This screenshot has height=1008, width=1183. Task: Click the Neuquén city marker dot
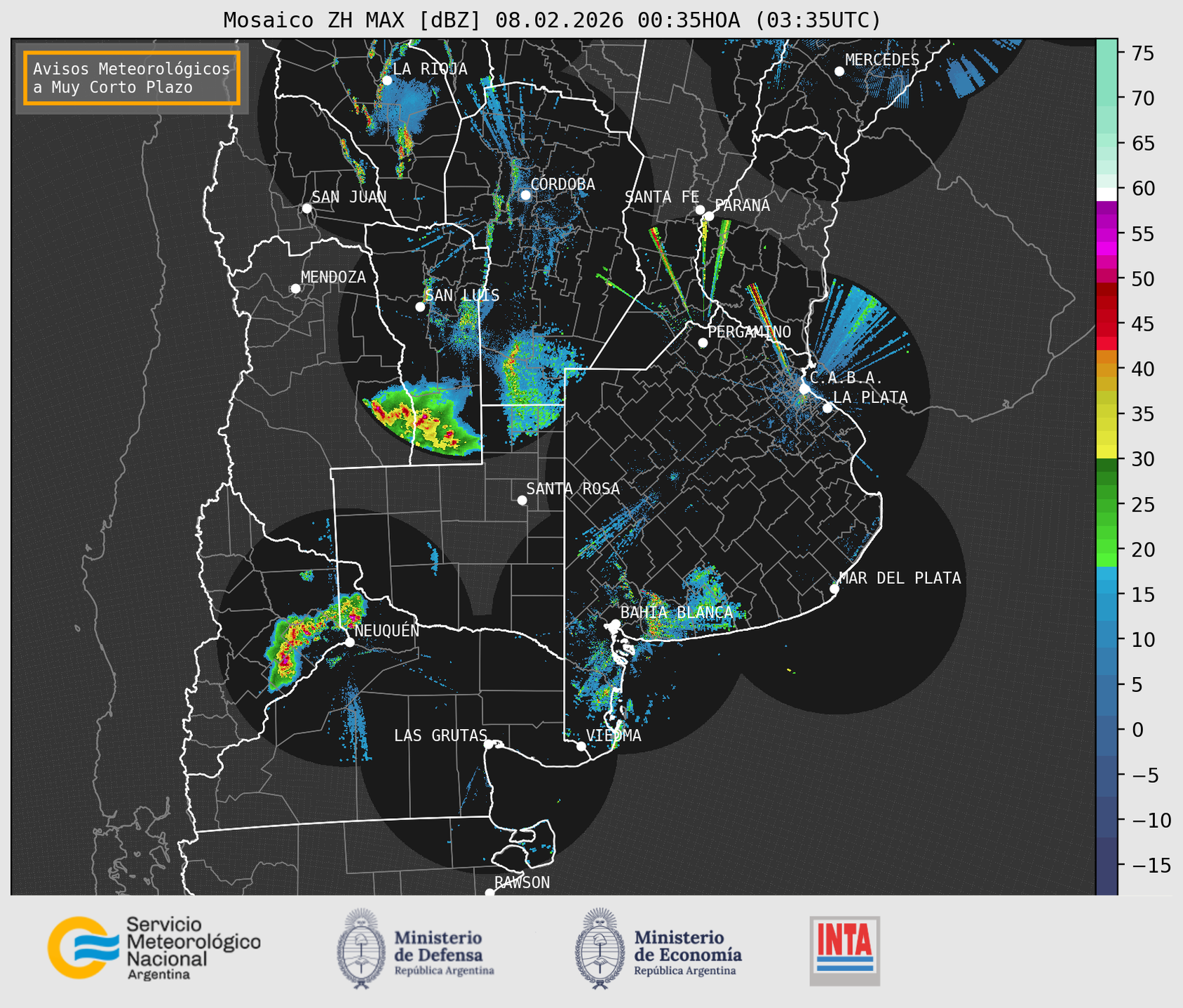[x=349, y=642]
